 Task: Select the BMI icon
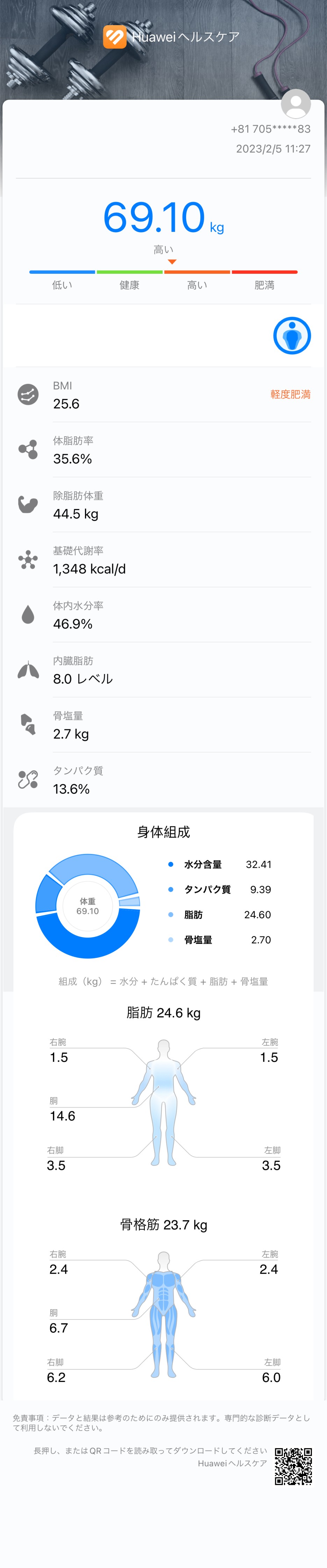[x=28, y=394]
